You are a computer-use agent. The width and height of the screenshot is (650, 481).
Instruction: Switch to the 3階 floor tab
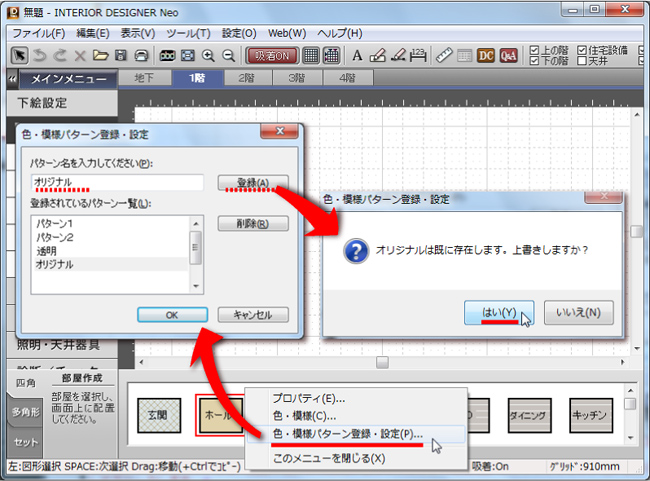pos(297,78)
